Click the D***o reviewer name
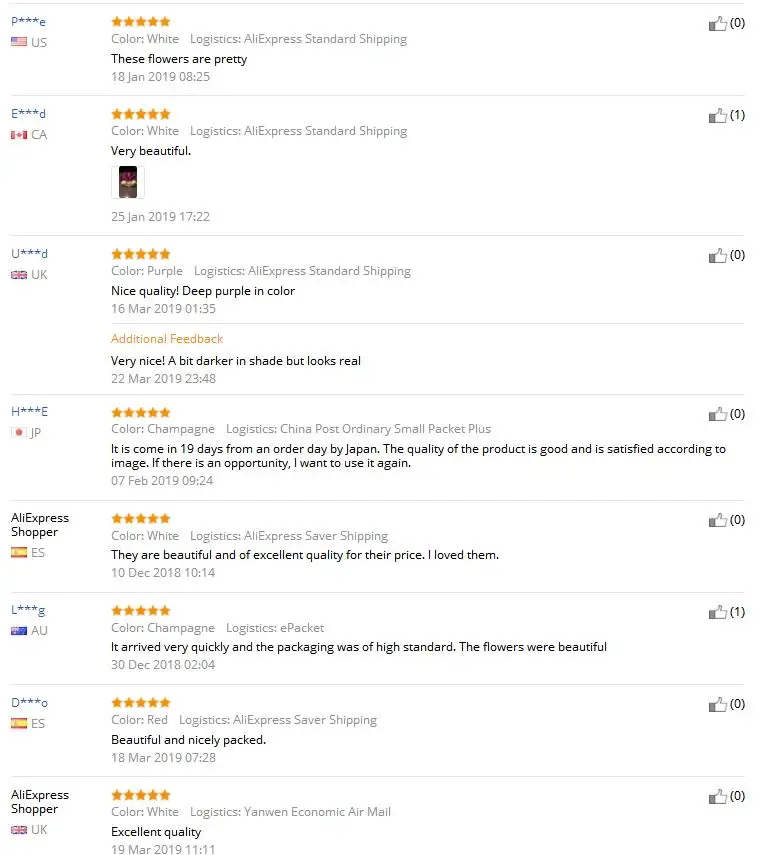The width and height of the screenshot is (768, 855). pyautogui.click(x=29, y=702)
